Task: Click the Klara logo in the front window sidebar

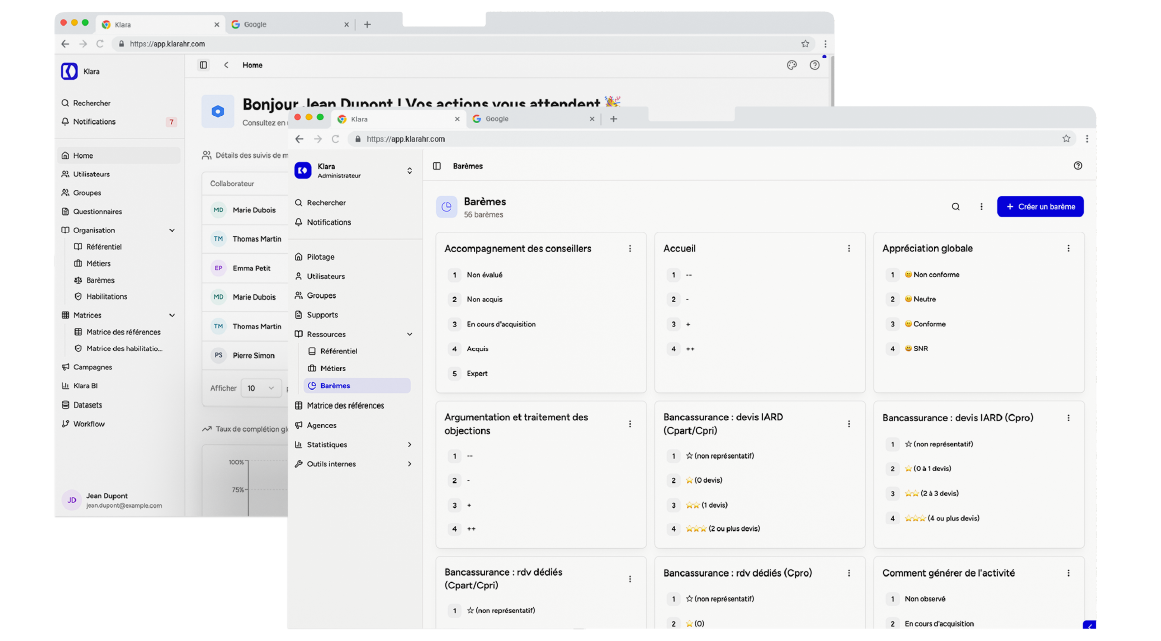Action: (302, 171)
